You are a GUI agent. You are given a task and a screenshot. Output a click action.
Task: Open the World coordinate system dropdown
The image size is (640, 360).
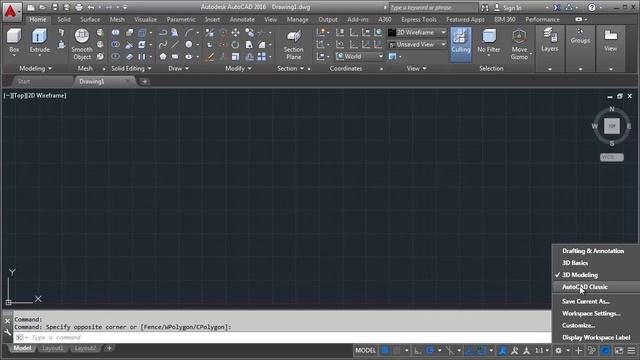(x=360, y=56)
